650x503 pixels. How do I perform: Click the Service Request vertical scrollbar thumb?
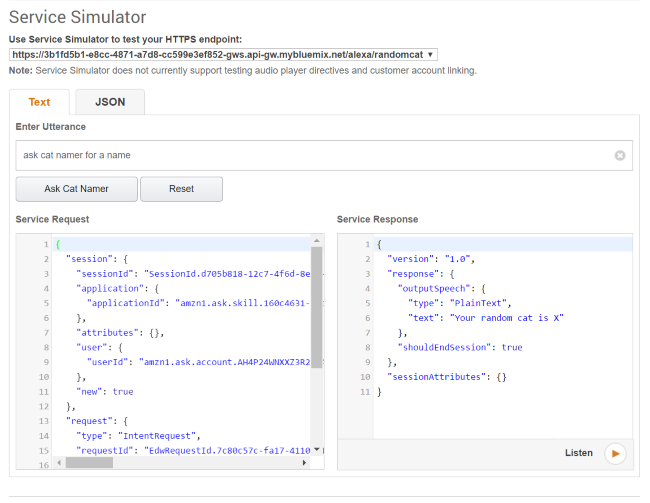pos(317,307)
